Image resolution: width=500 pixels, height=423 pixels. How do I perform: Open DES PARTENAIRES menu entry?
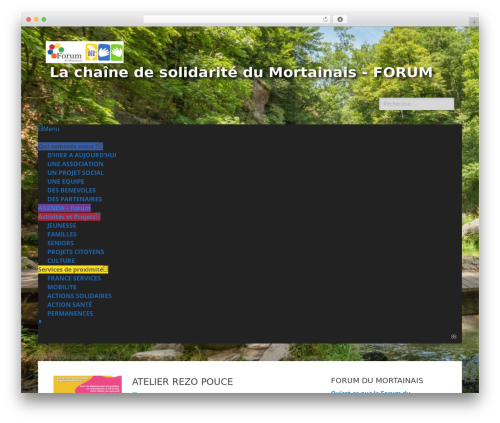pyautogui.click(x=75, y=199)
